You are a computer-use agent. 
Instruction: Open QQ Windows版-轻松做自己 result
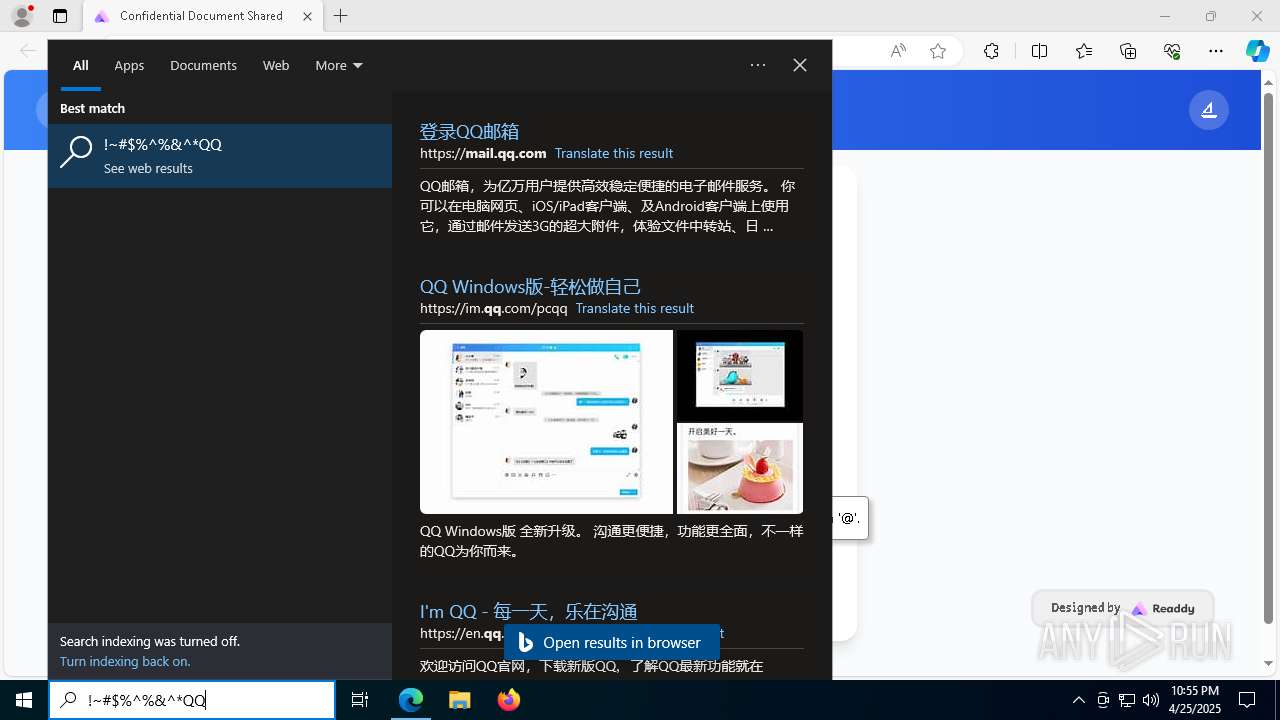530,286
